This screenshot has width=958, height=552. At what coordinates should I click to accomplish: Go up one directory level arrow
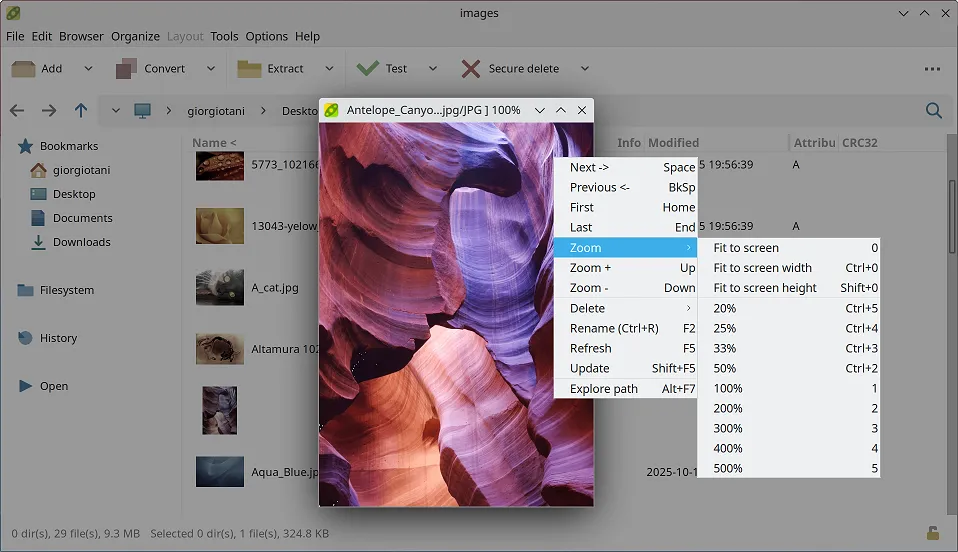pyautogui.click(x=81, y=111)
